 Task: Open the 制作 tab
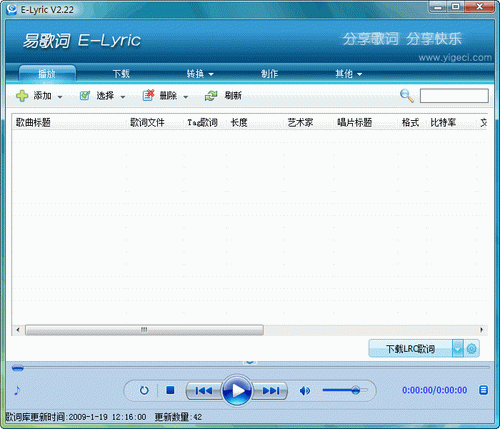pos(269,74)
